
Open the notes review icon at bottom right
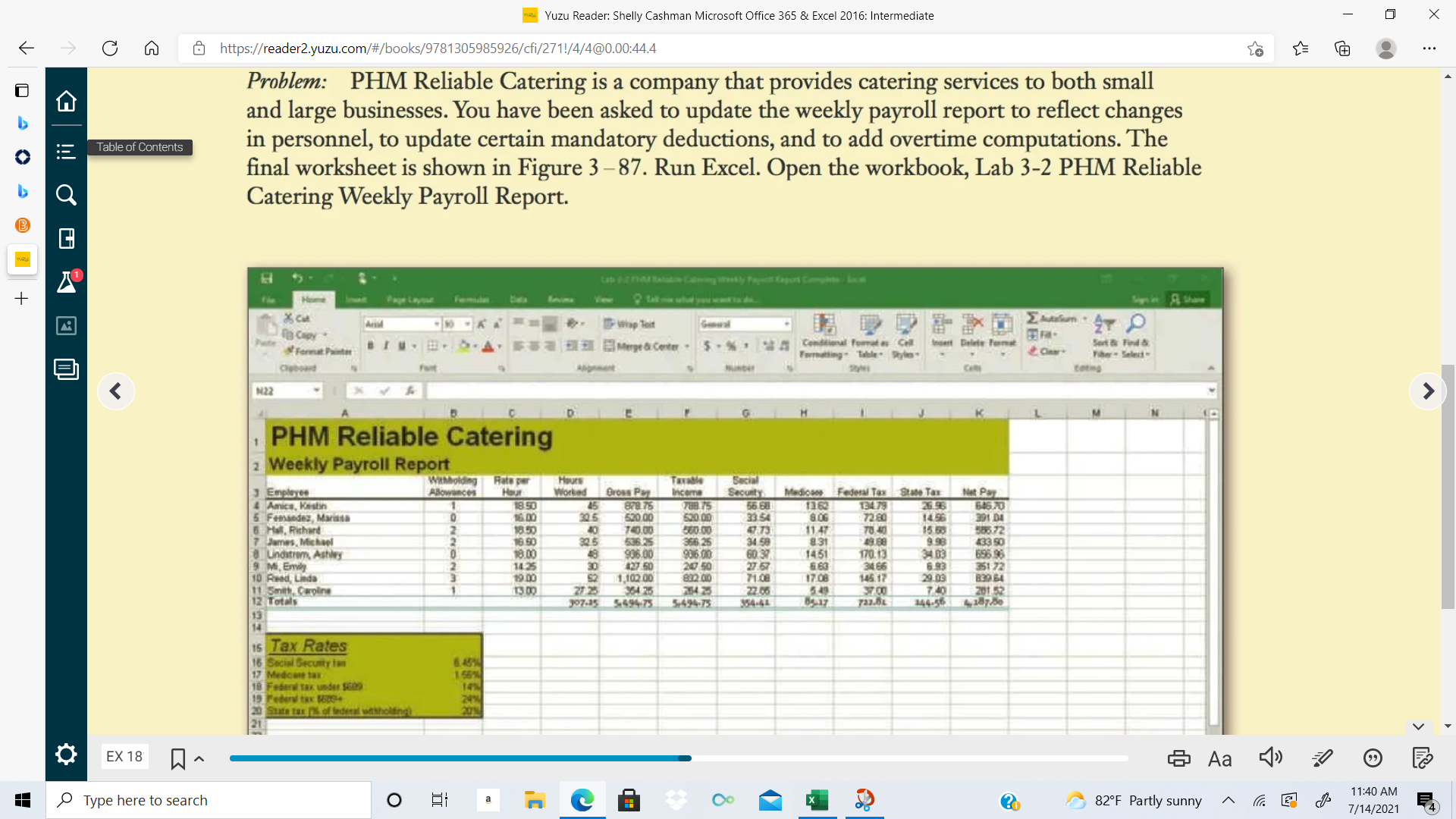pos(1423,758)
